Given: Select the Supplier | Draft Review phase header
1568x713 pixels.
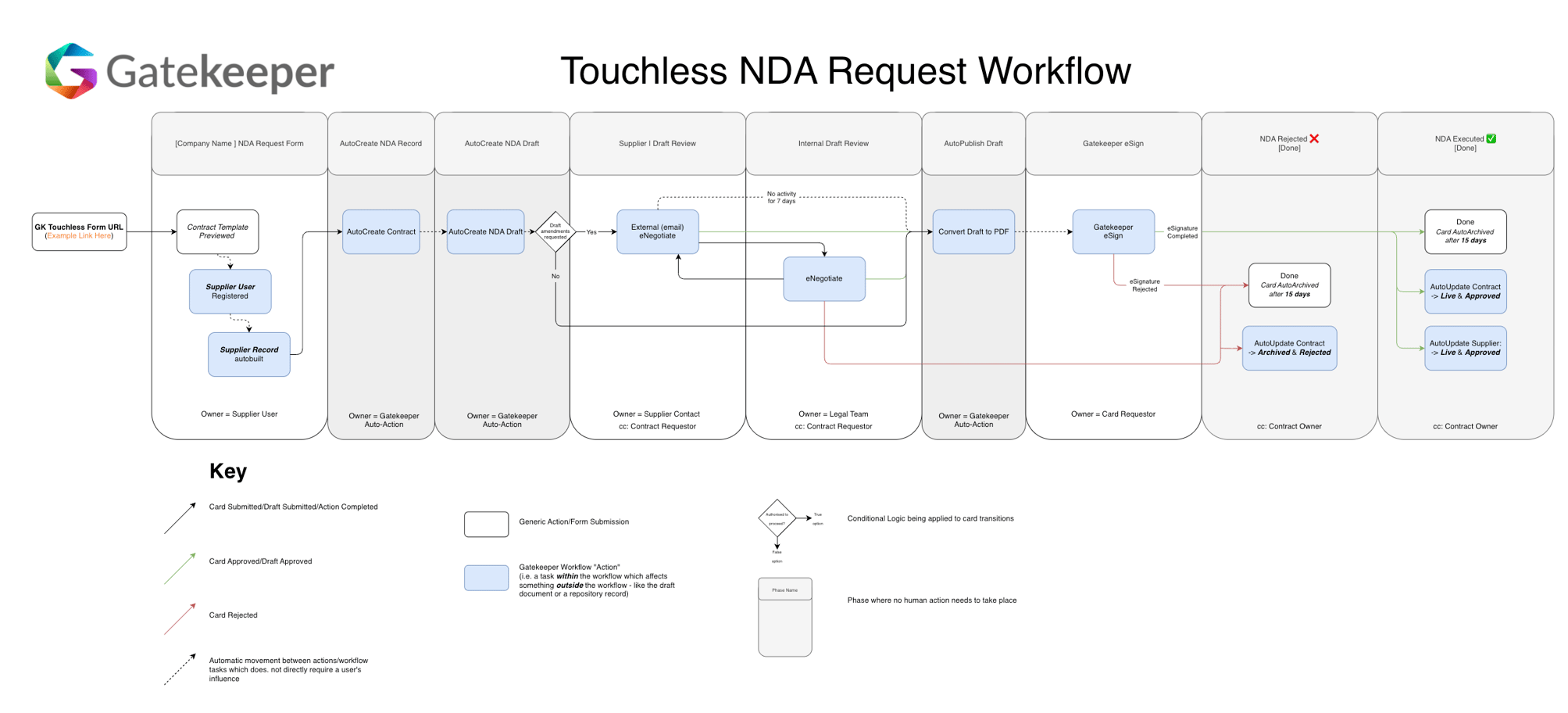Looking at the screenshot, I should pos(657,143).
